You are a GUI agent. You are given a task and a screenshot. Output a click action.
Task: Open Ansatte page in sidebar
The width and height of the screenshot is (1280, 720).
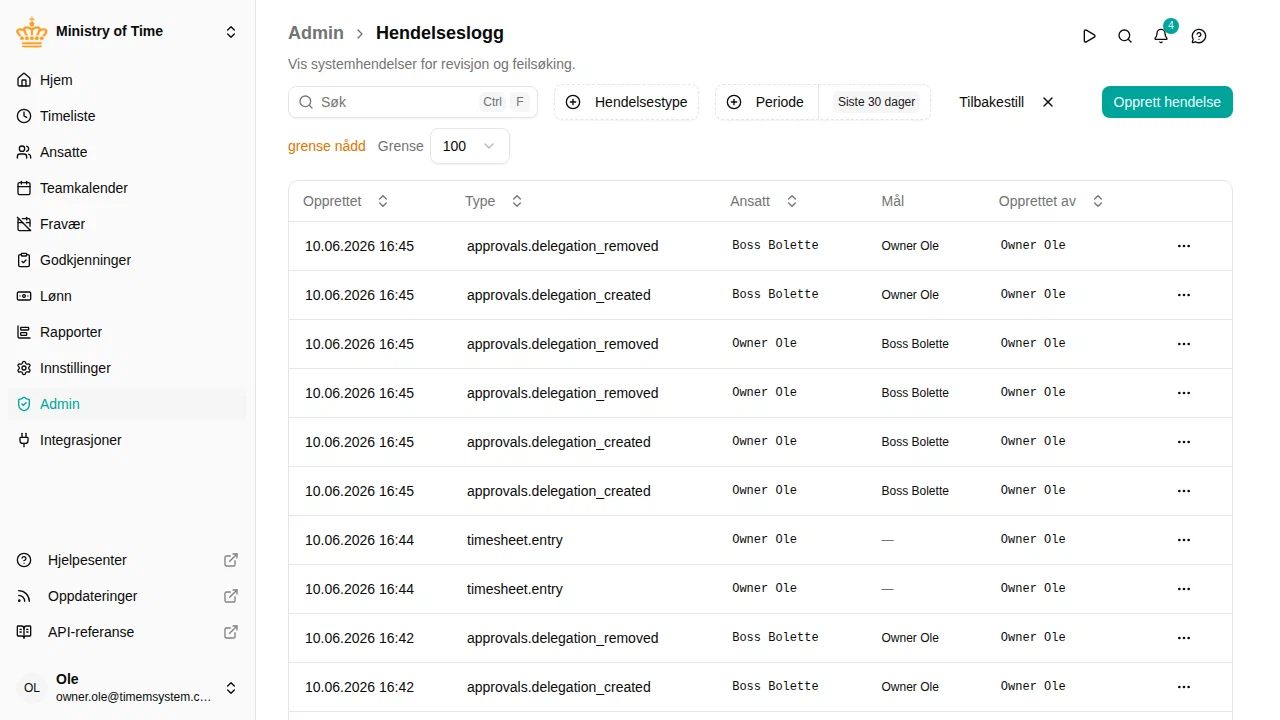click(127, 152)
